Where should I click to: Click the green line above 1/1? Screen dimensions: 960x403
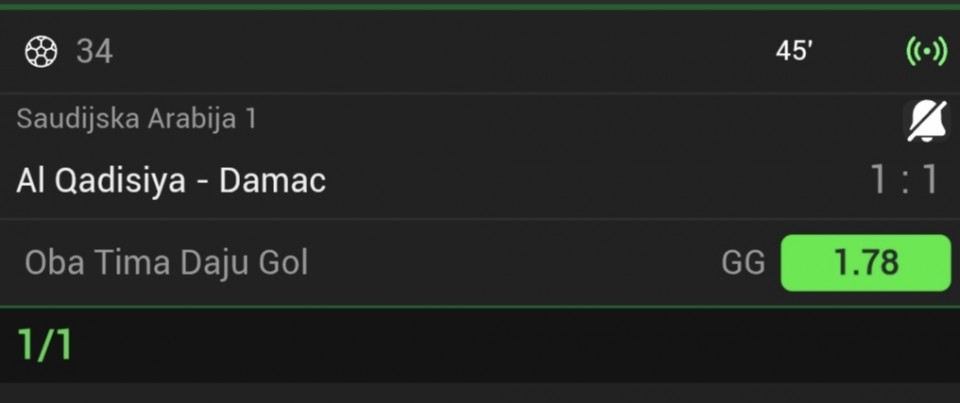480,306
